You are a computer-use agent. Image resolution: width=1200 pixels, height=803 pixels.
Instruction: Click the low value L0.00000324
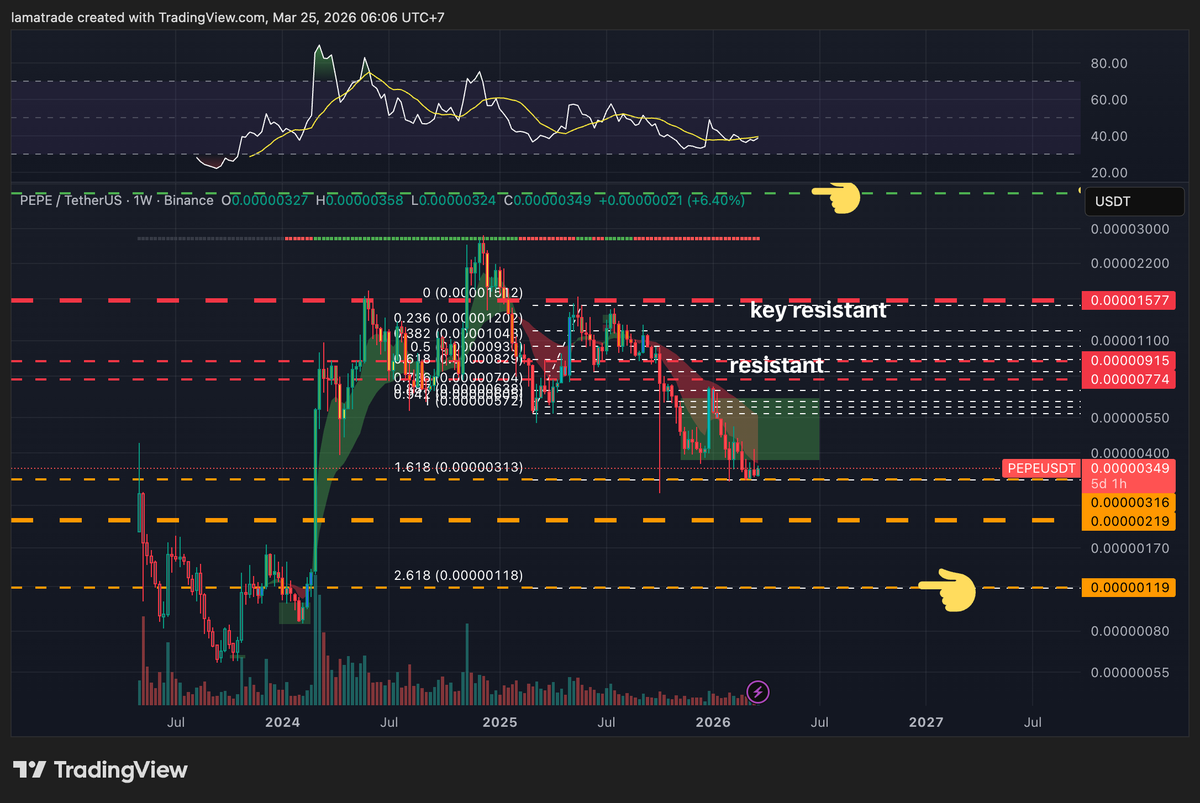[x=452, y=200]
